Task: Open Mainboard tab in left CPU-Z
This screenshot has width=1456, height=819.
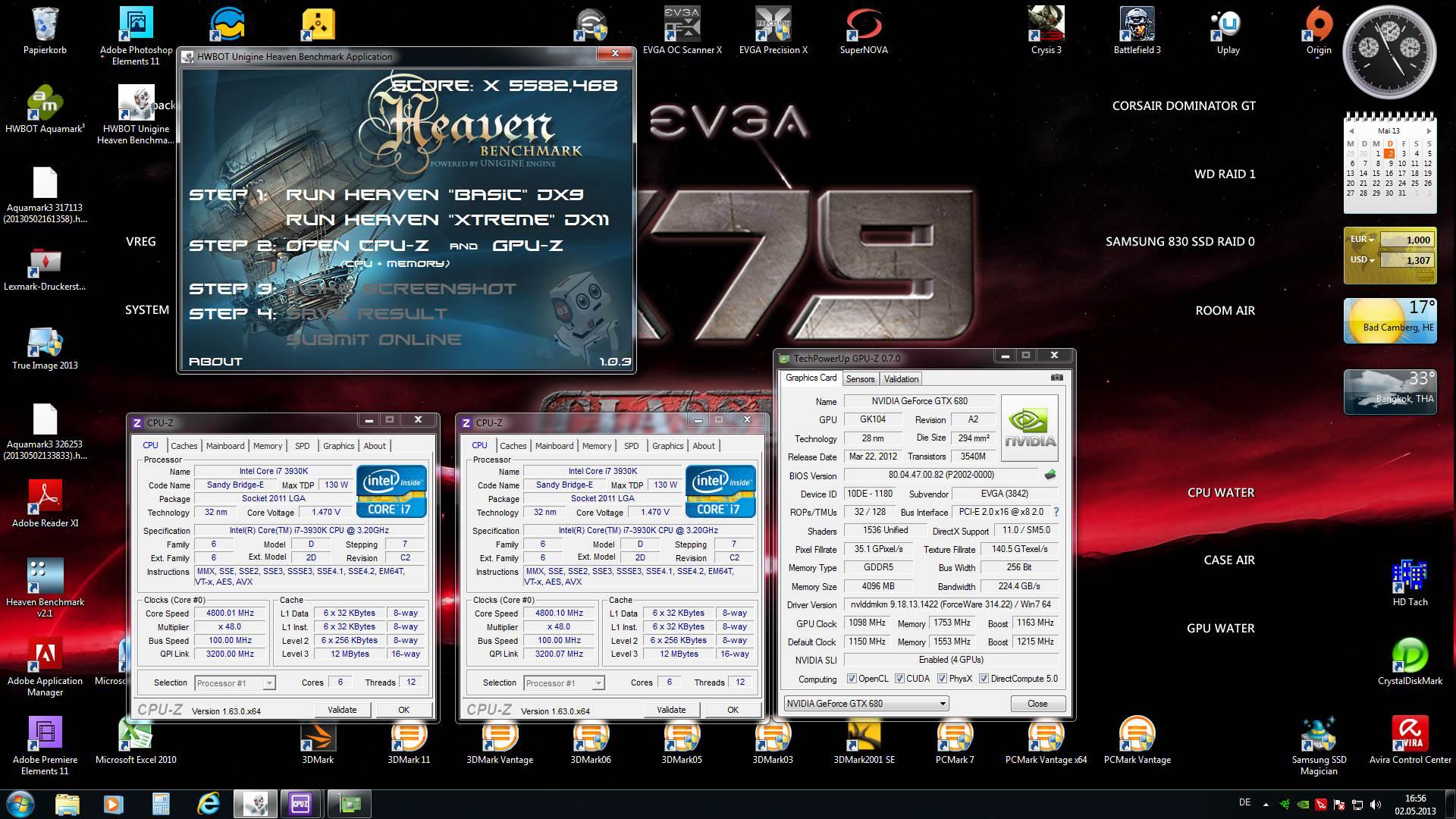Action: pos(225,446)
